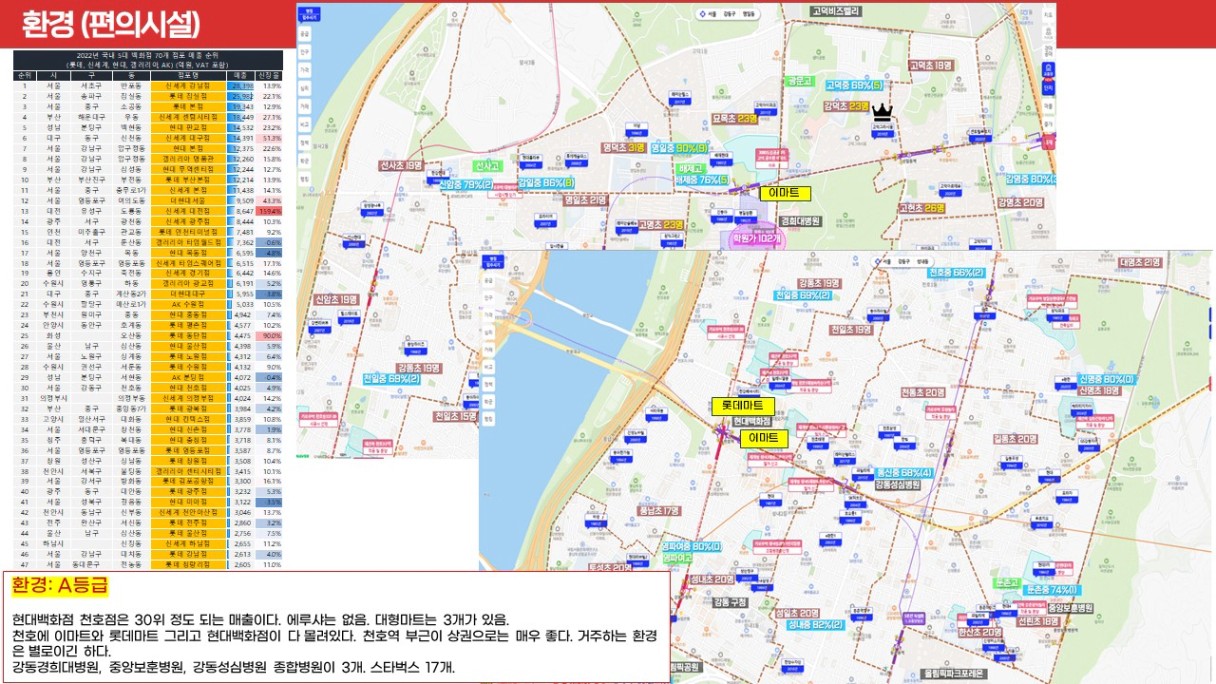Click the 강일중 86%(8) school label

(545, 183)
